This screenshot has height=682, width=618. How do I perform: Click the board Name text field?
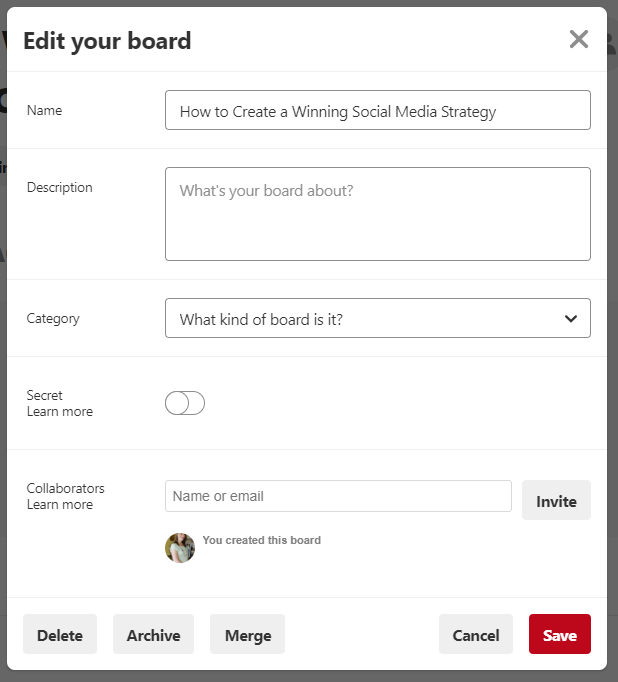[377, 111]
